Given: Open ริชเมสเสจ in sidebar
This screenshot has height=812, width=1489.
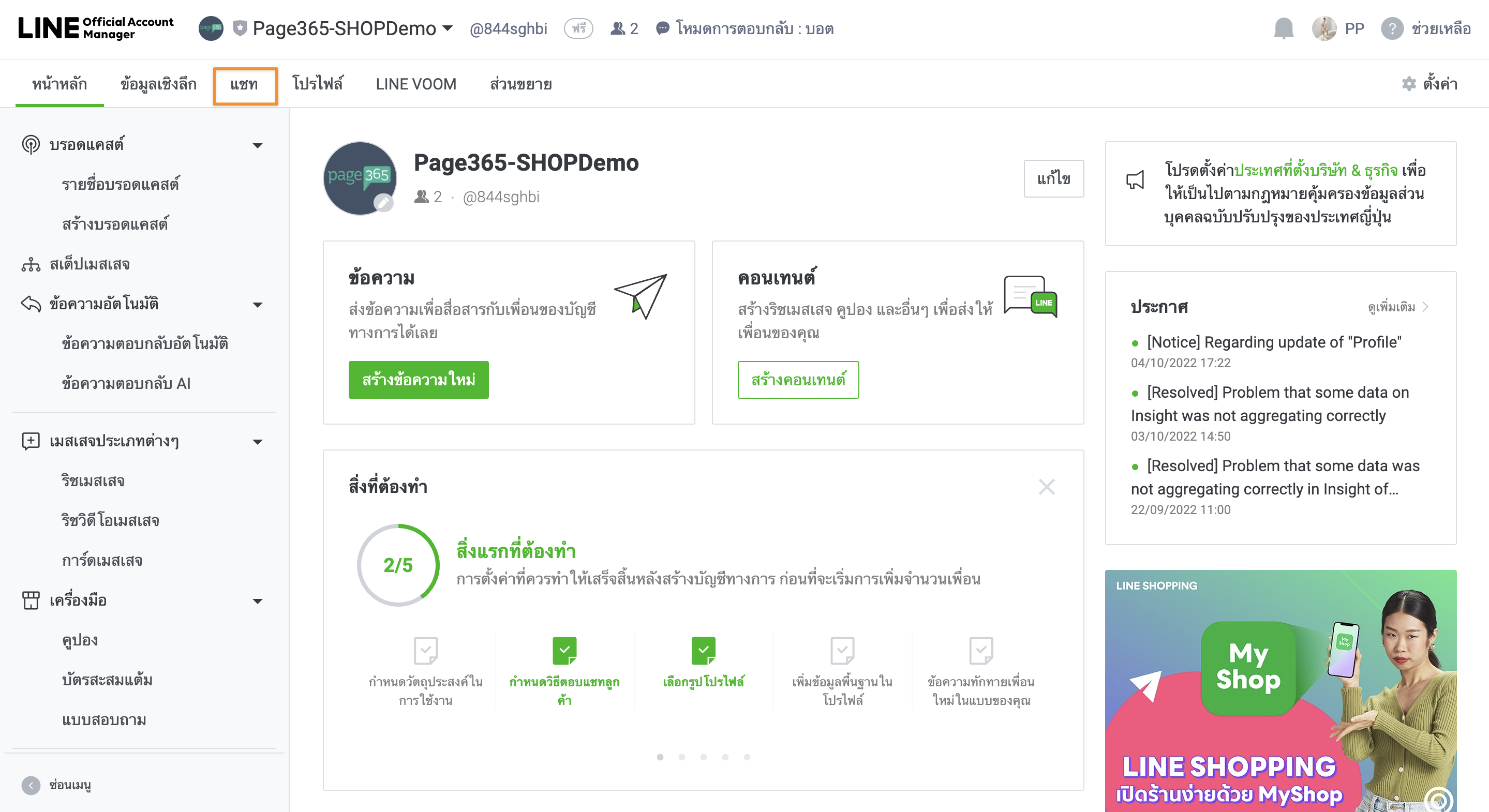Looking at the screenshot, I should pos(93,481).
